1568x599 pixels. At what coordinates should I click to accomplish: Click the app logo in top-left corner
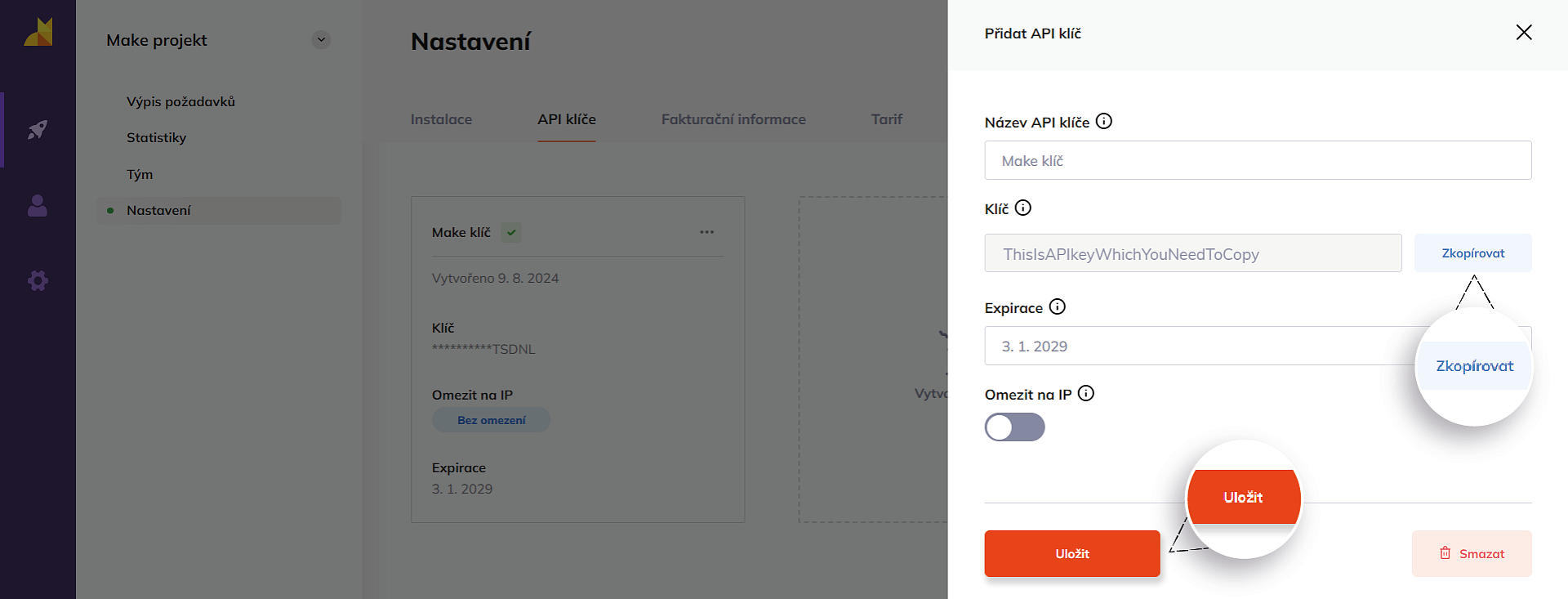pyautogui.click(x=38, y=33)
